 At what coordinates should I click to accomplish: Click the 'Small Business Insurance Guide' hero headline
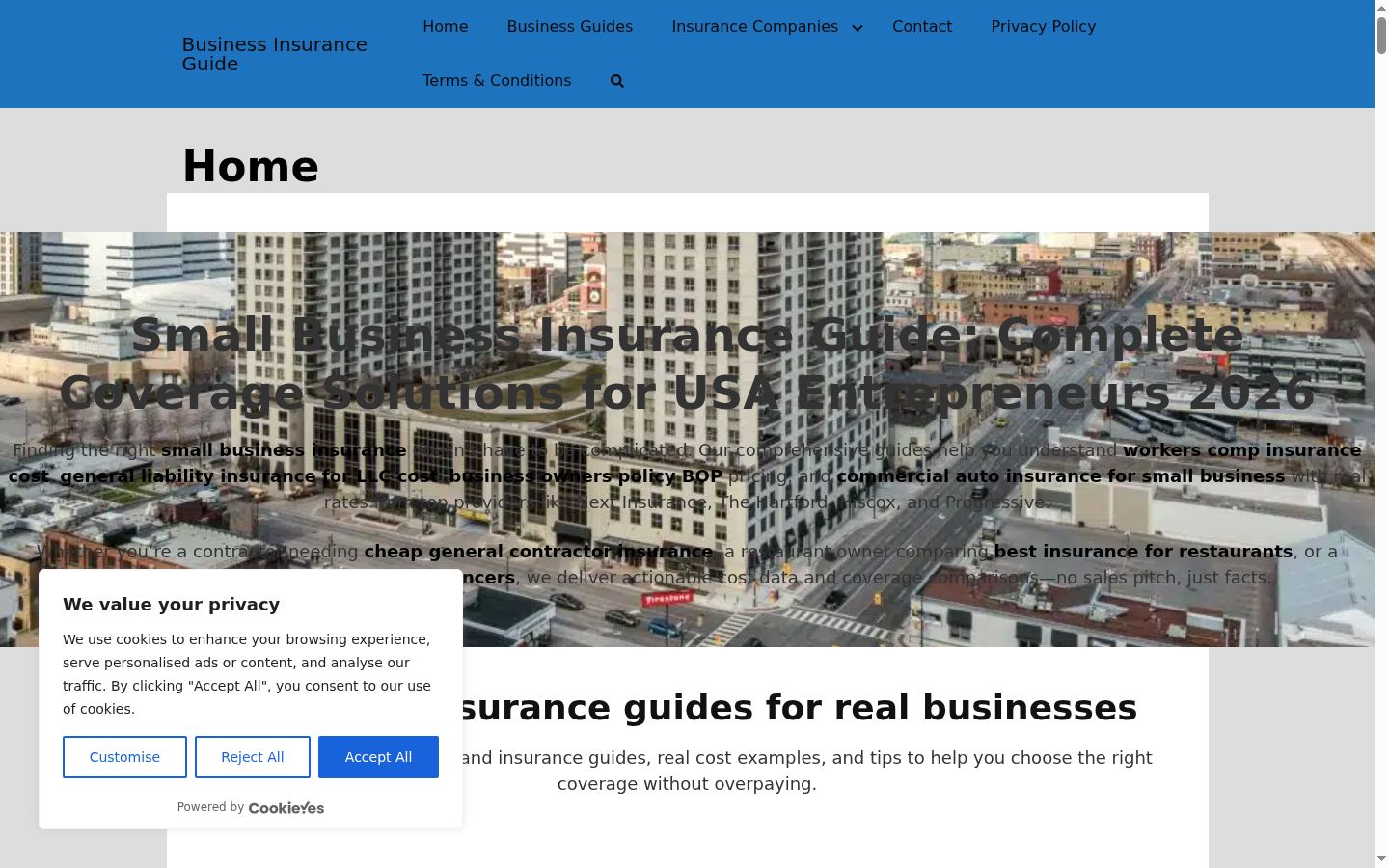click(x=688, y=364)
